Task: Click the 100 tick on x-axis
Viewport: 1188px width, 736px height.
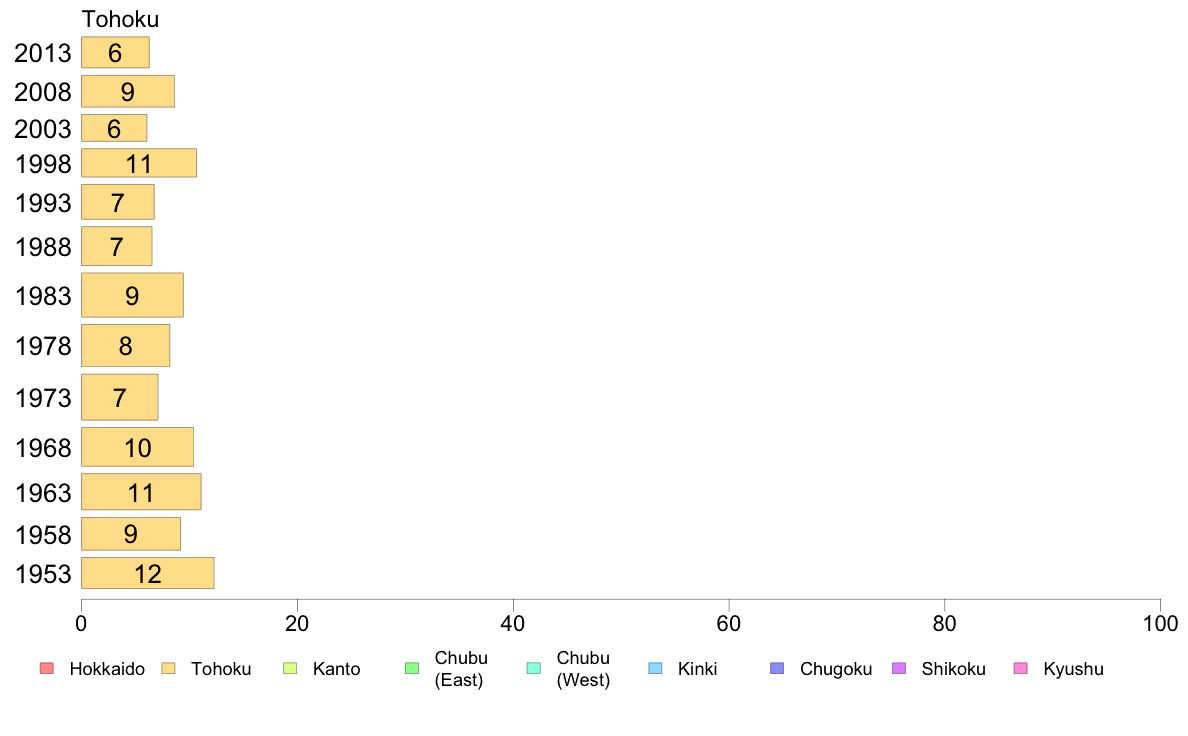Action: click(1160, 624)
